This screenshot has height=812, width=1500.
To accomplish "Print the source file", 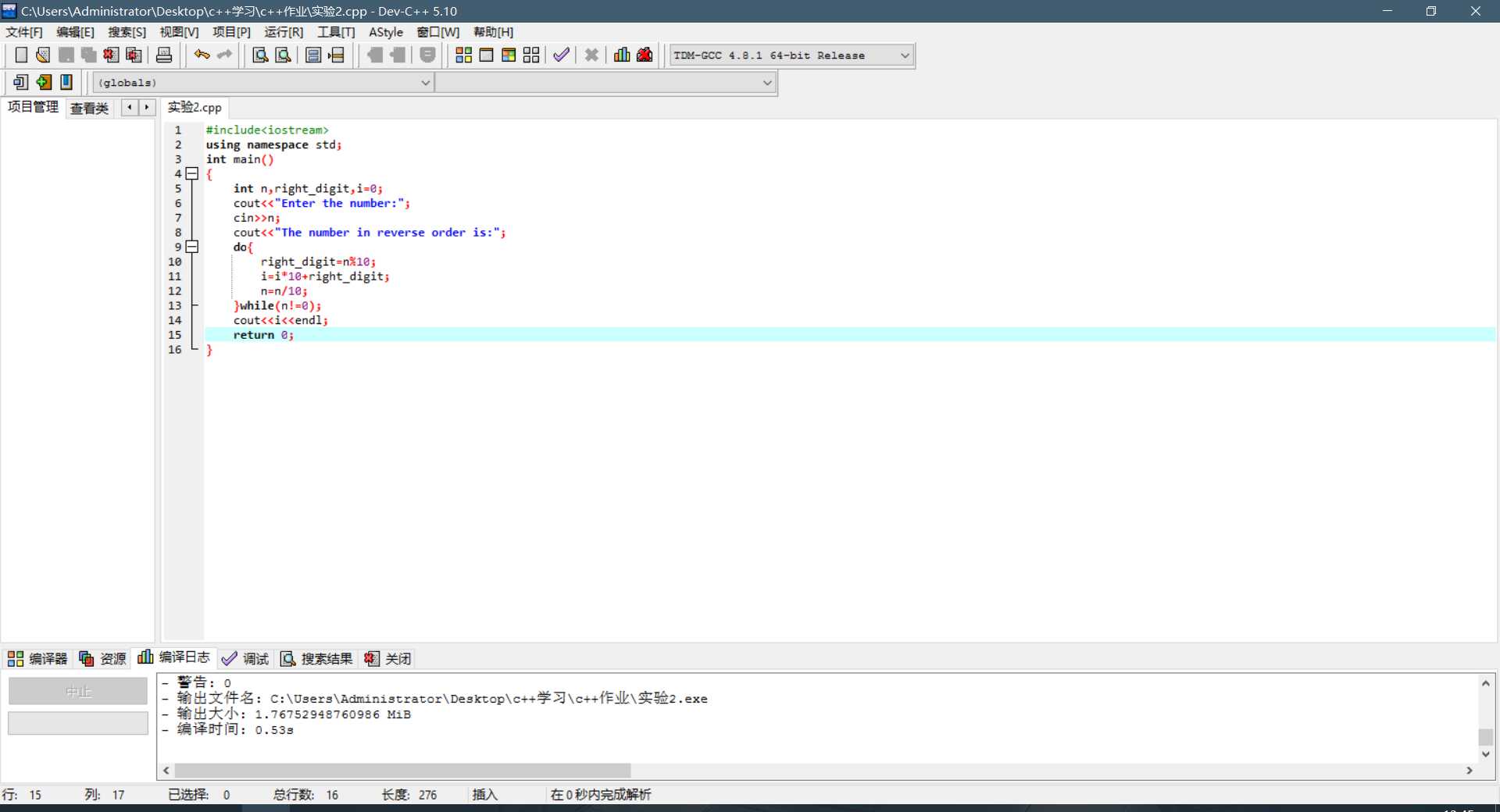I will tap(164, 55).
